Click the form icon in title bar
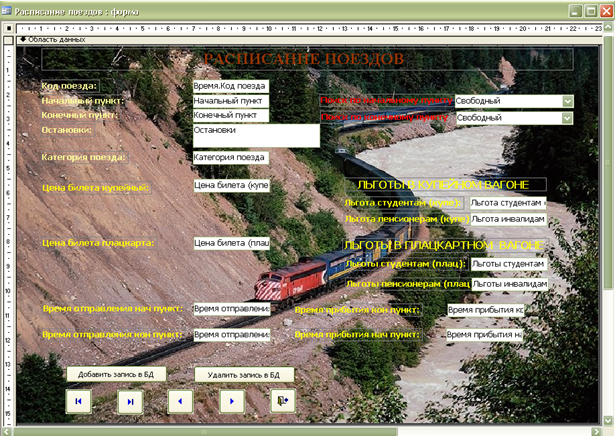The image size is (615, 436). coord(8,9)
